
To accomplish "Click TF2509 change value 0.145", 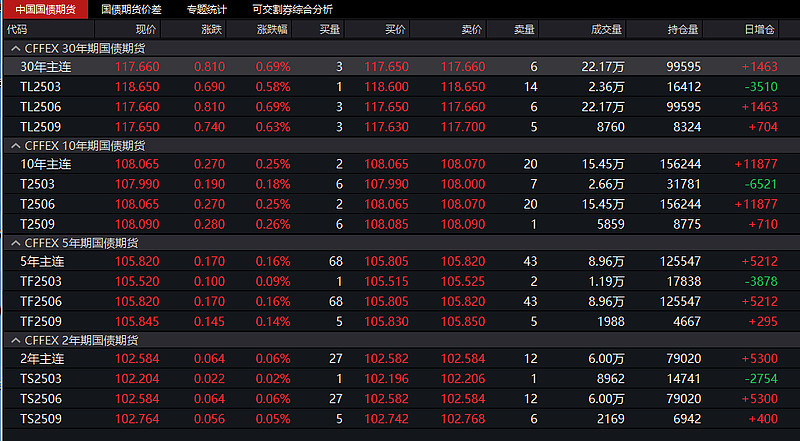I will (x=209, y=322).
